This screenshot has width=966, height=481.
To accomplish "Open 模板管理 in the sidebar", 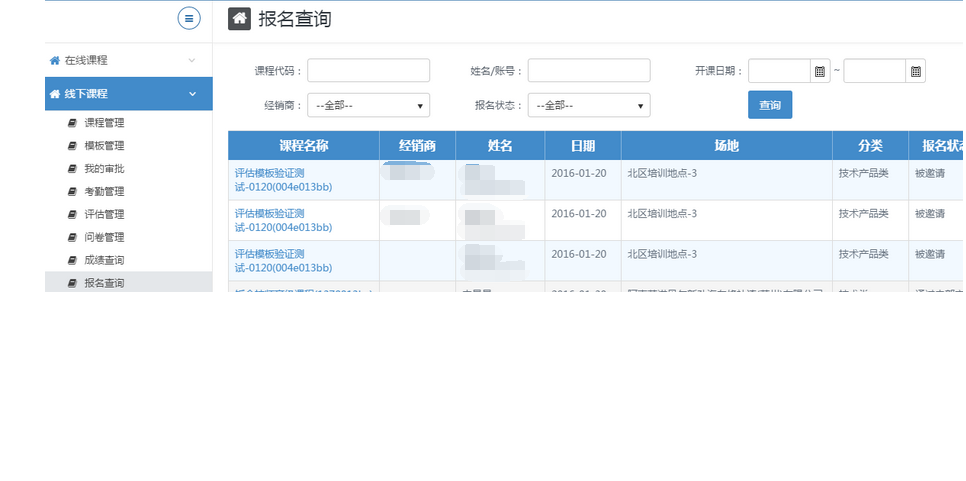I will point(104,146).
